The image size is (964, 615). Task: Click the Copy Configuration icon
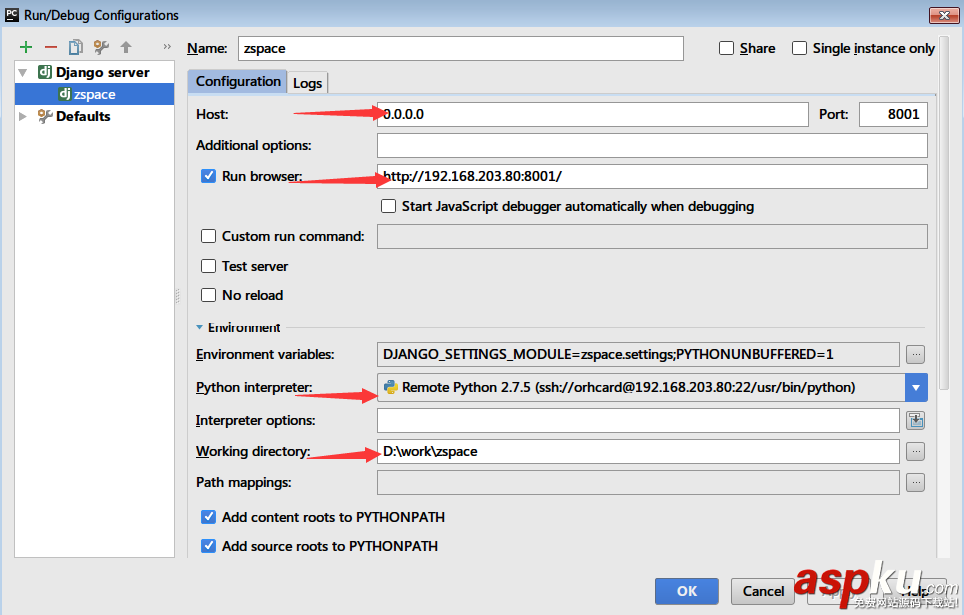[75, 47]
